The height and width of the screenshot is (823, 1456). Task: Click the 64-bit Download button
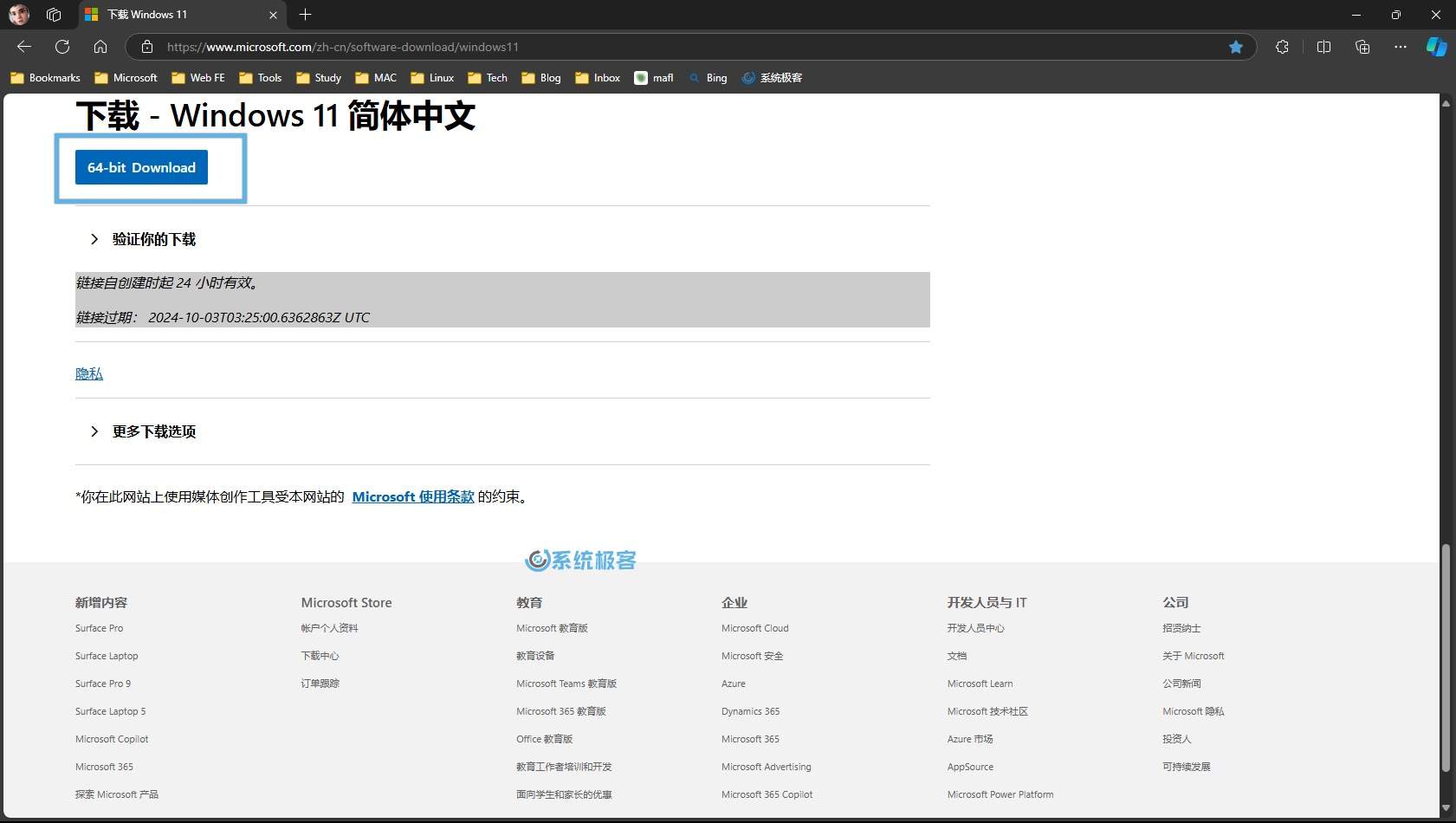coord(141,167)
